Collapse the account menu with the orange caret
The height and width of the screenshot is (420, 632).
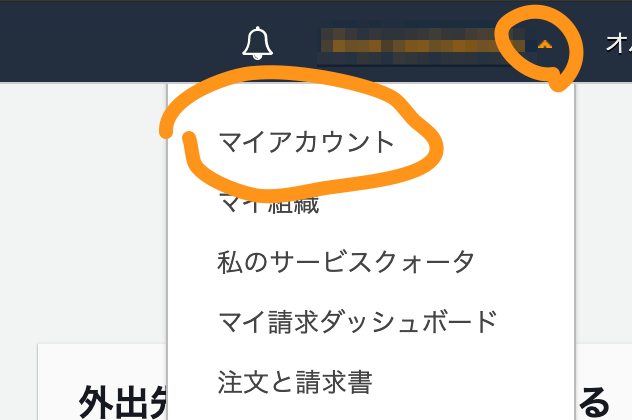click(545, 44)
